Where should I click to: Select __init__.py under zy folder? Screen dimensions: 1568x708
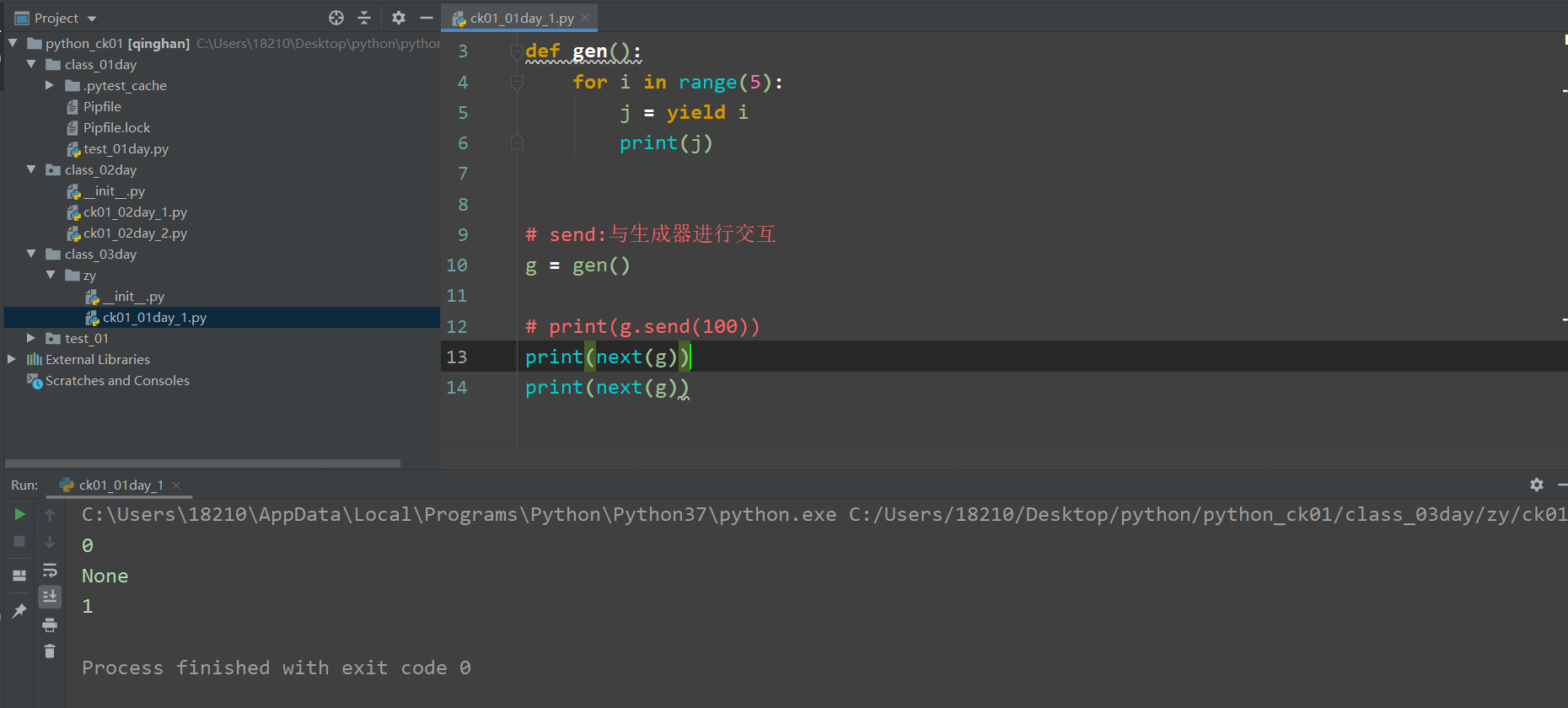pos(133,296)
